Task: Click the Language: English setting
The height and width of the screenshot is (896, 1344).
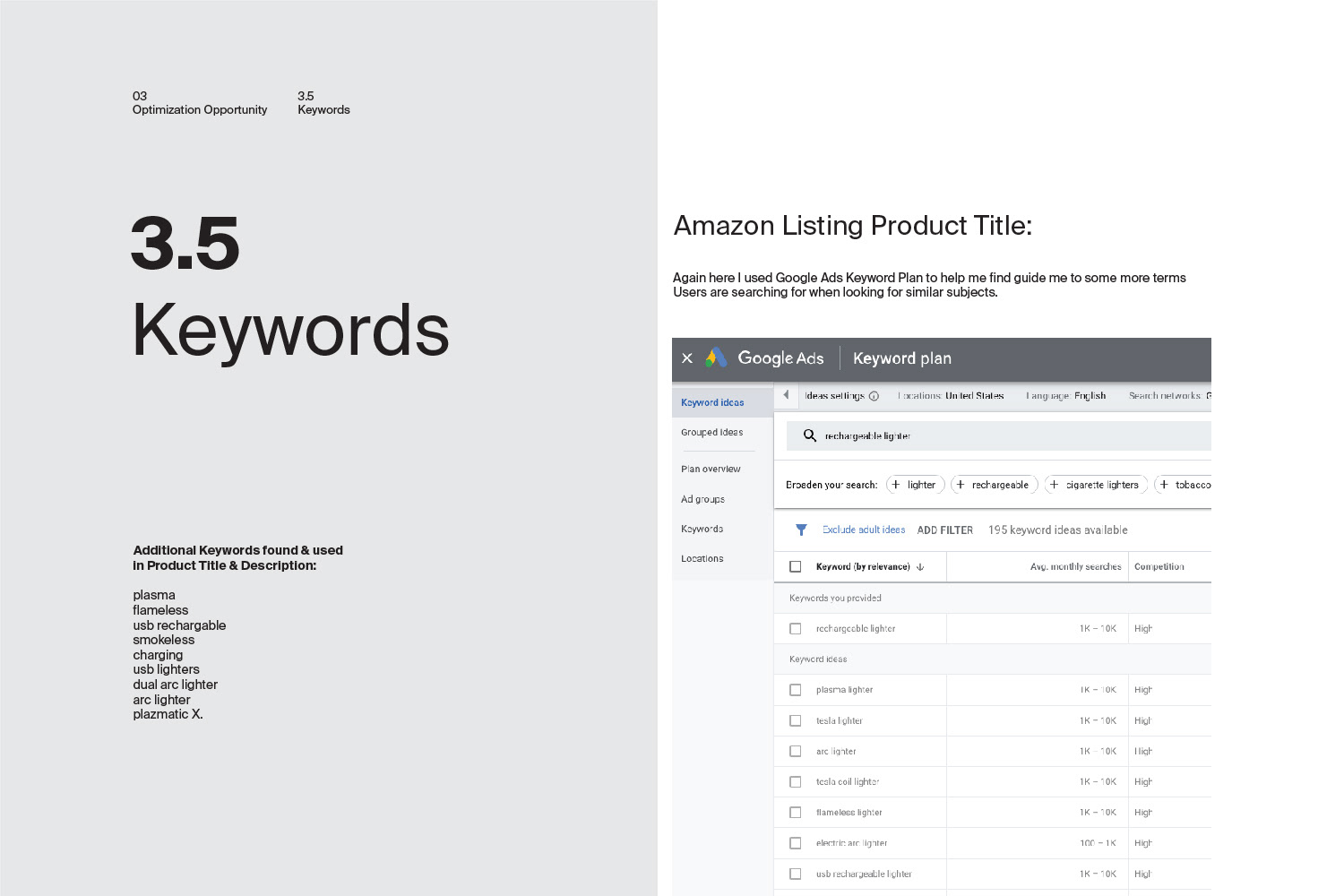Action: click(x=1065, y=396)
